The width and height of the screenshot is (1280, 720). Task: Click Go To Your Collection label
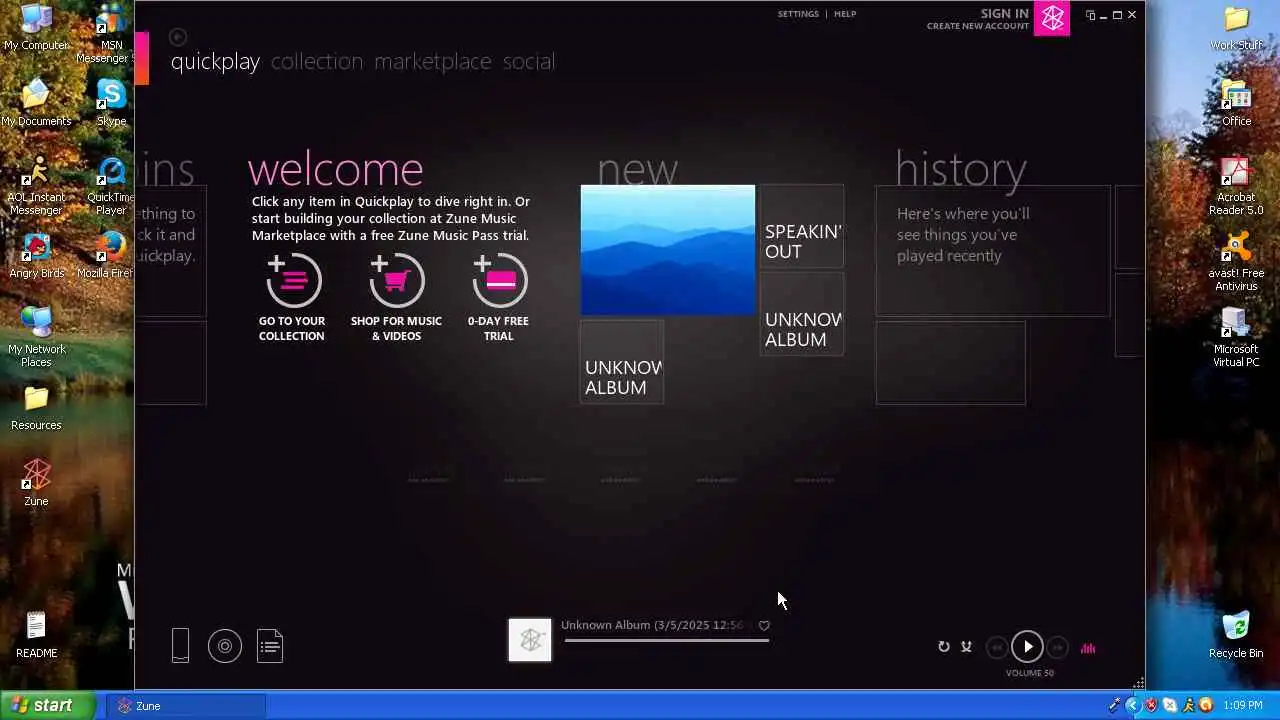tap(292, 329)
